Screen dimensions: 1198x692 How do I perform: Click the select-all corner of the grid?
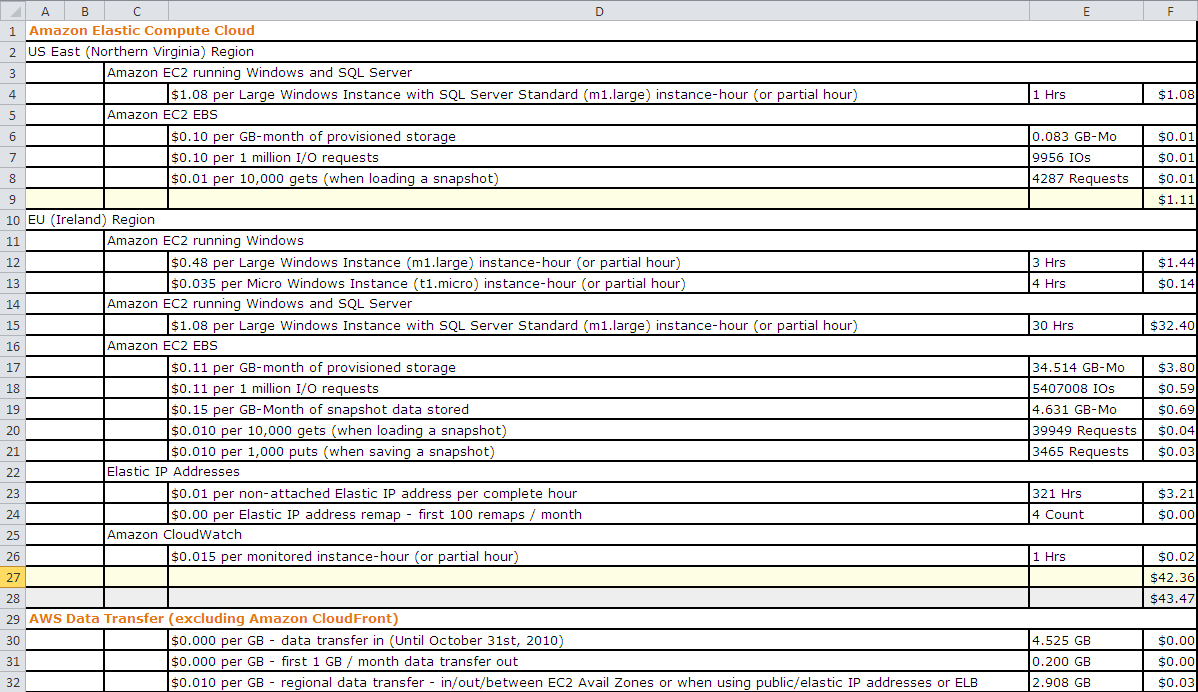pos(12,11)
